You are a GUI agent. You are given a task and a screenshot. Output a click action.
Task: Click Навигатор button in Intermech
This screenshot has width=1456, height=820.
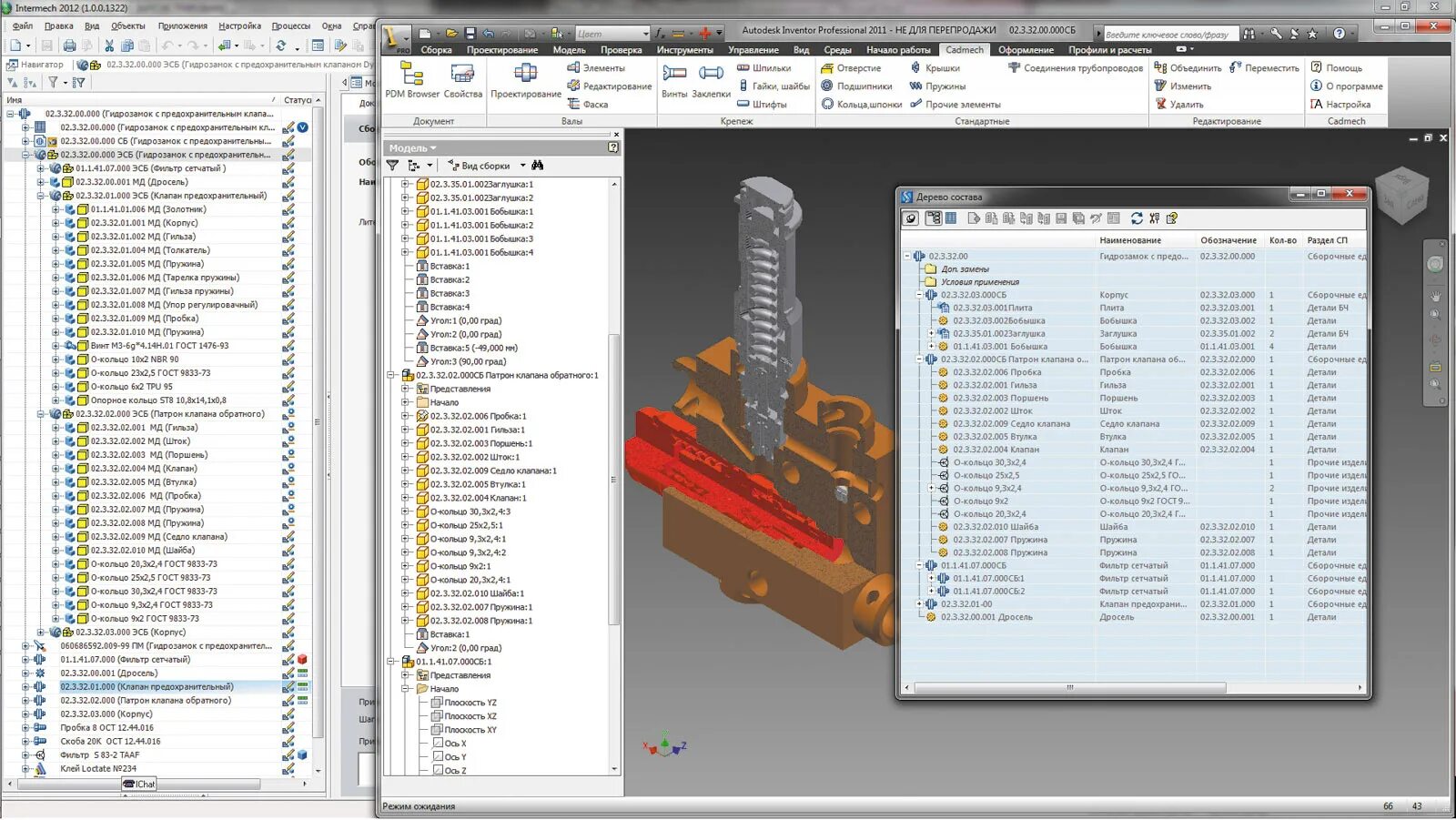coord(35,65)
